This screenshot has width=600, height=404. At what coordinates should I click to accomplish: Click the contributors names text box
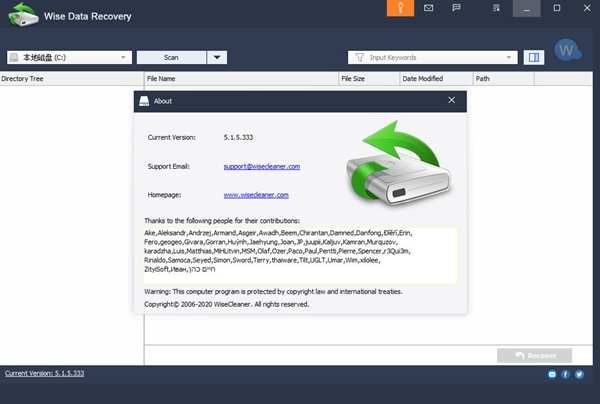[300, 256]
